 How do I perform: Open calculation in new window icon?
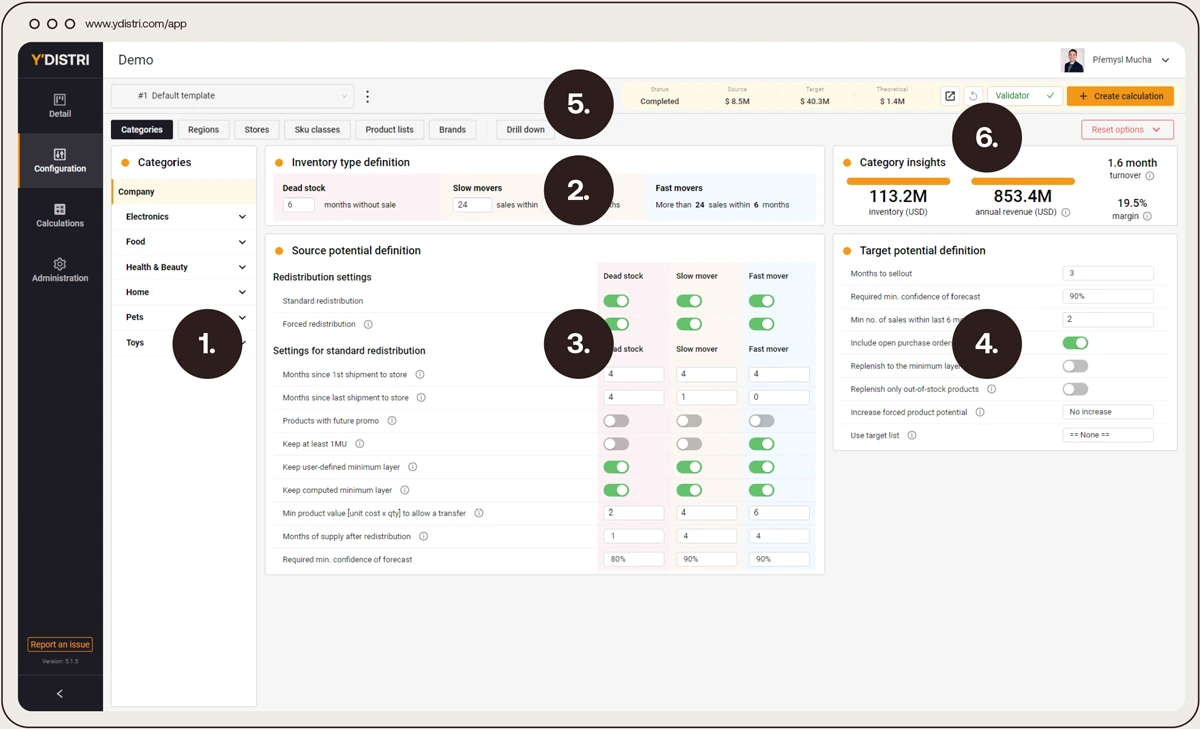[x=950, y=96]
